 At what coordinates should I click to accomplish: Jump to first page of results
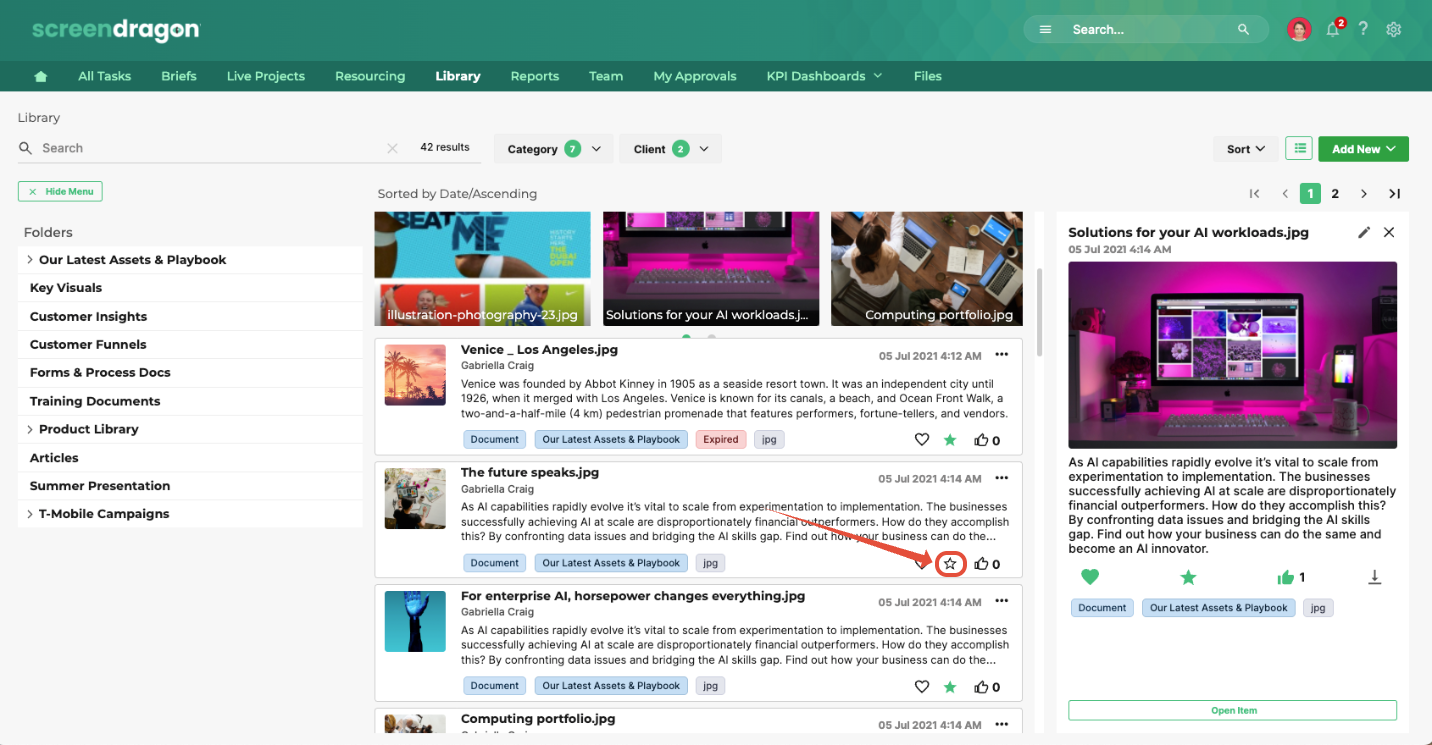1255,194
